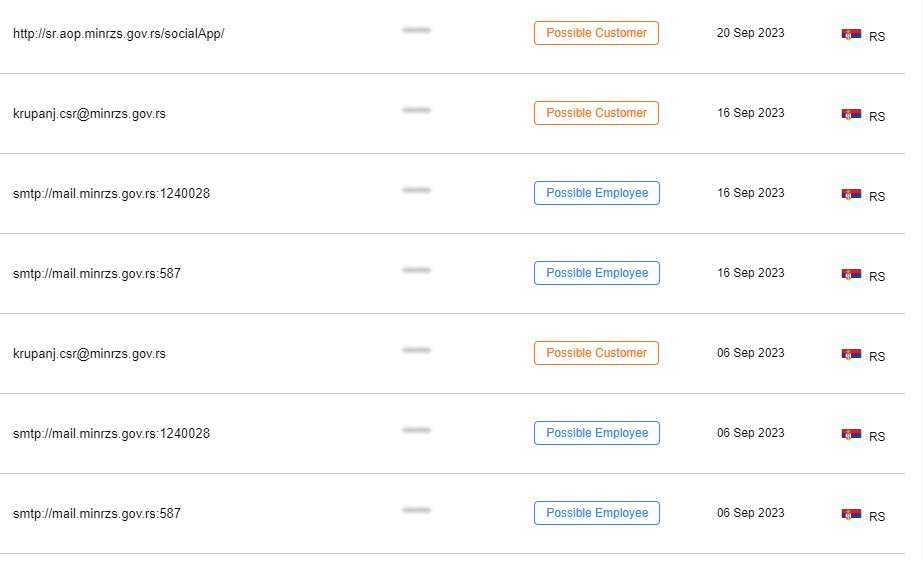Select Possible Customer tag dated 20 Sep 2023
This screenshot has width=923, height=561.
click(596, 33)
